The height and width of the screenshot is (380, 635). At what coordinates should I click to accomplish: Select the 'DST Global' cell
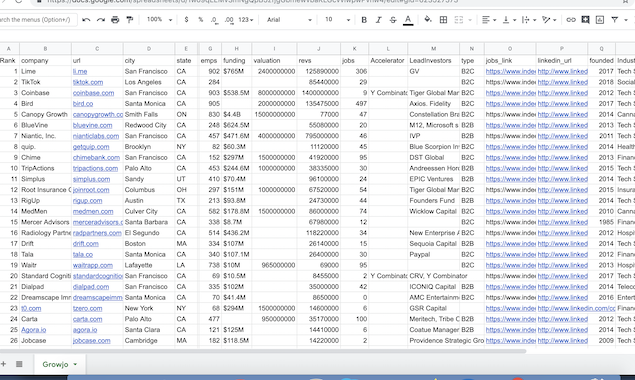point(434,158)
